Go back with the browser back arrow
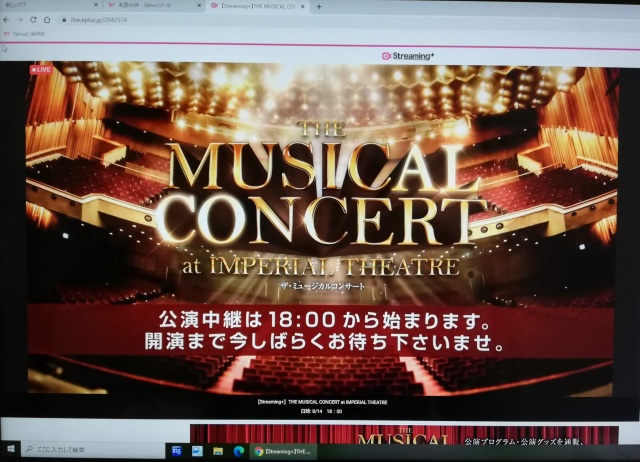 click(7, 20)
